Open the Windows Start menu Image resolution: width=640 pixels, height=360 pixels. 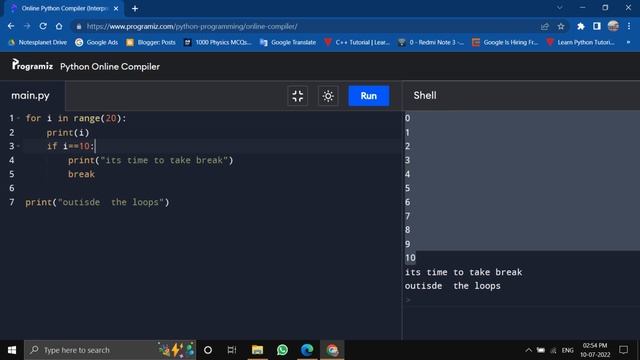tap(12, 350)
